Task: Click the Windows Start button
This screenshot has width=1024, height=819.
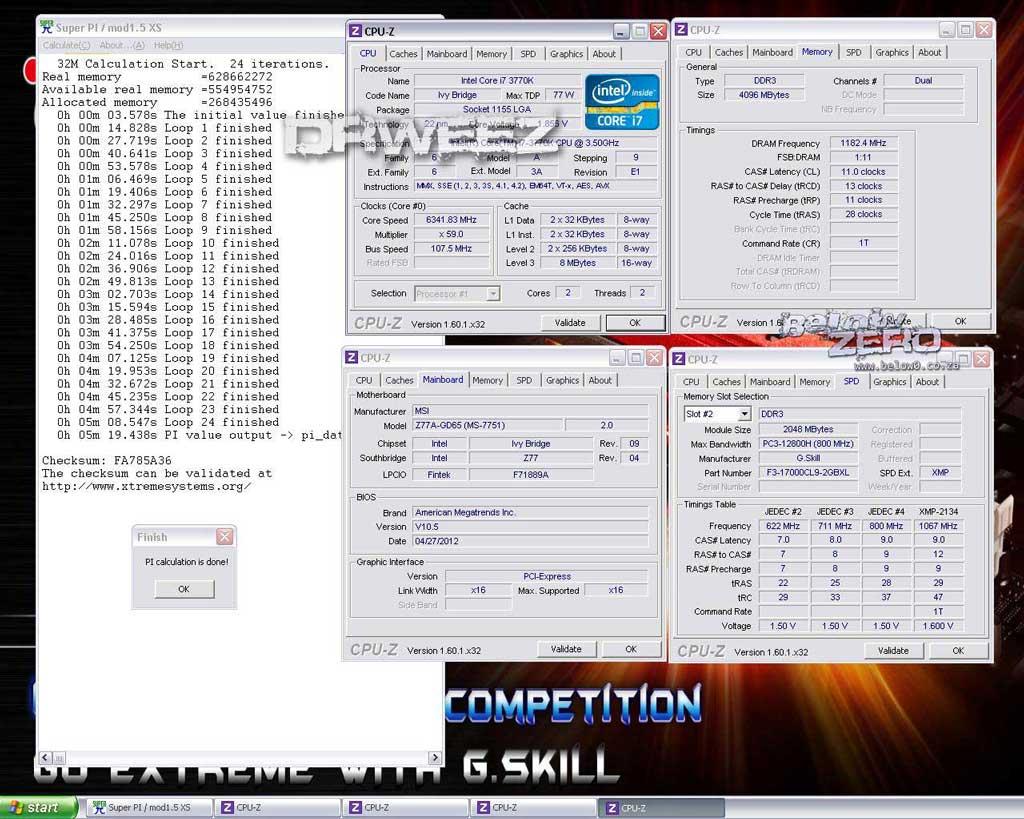Action: click(38, 808)
